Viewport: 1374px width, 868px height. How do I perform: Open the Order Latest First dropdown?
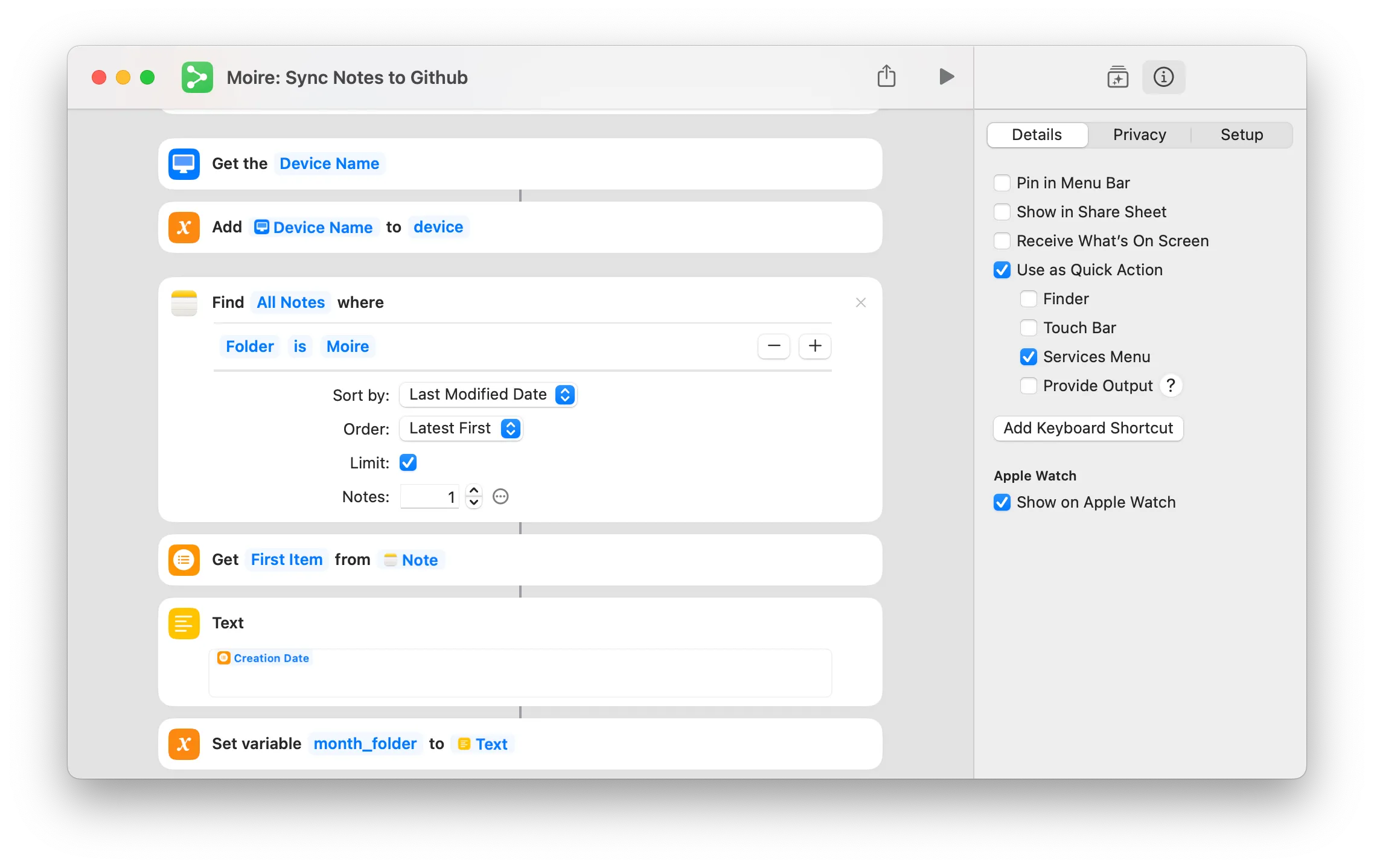461,429
